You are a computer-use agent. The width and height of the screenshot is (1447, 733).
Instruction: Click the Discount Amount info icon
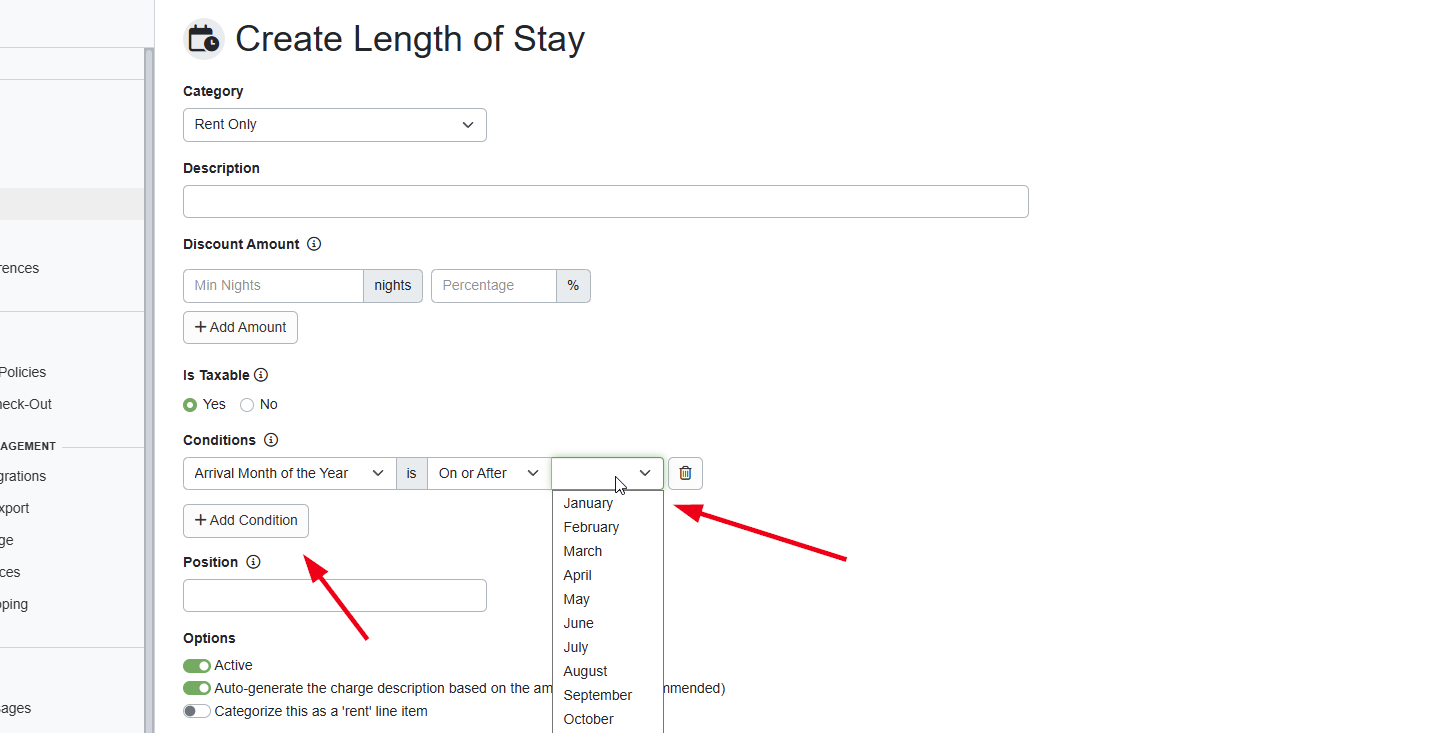coord(314,244)
